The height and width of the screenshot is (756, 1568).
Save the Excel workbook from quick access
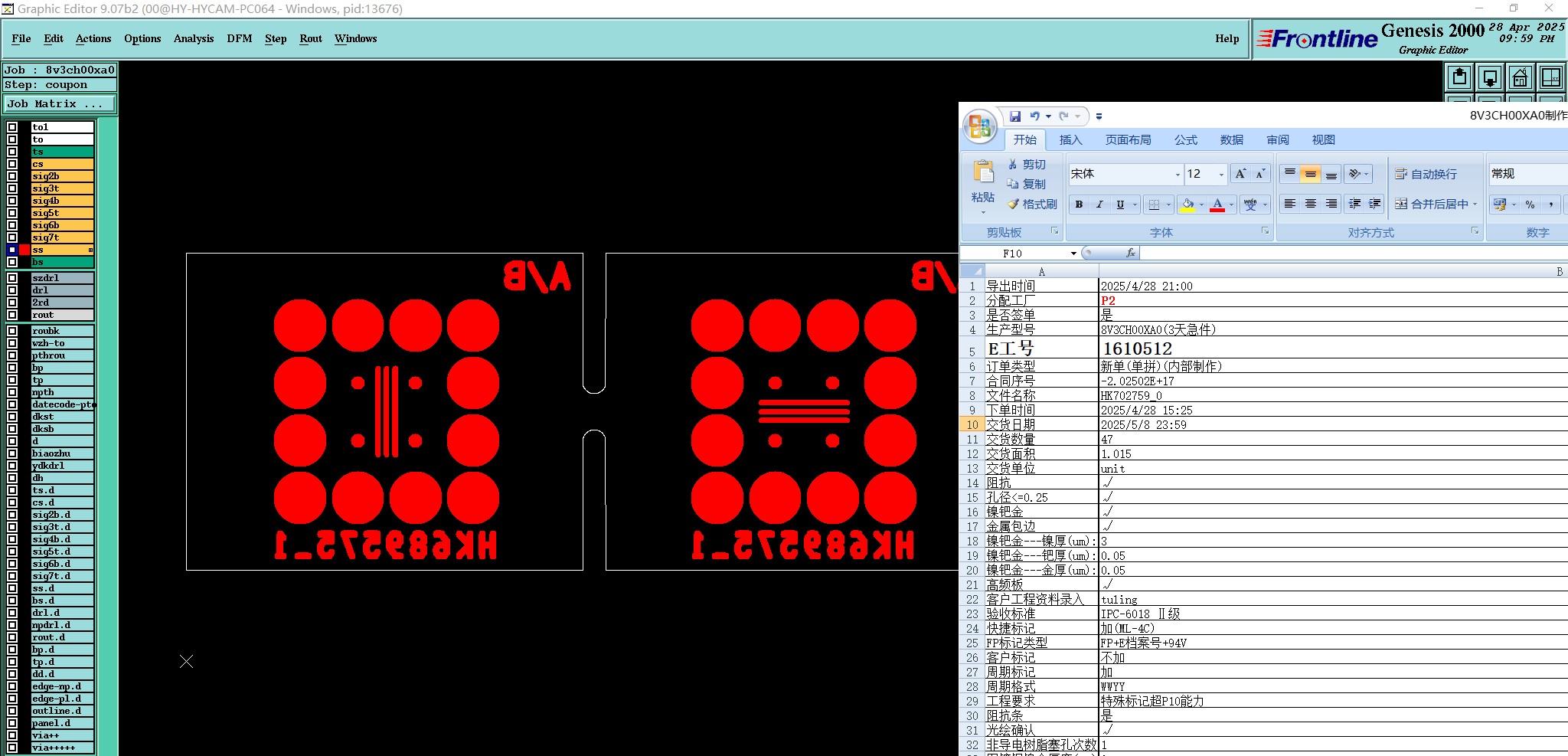(x=1015, y=116)
